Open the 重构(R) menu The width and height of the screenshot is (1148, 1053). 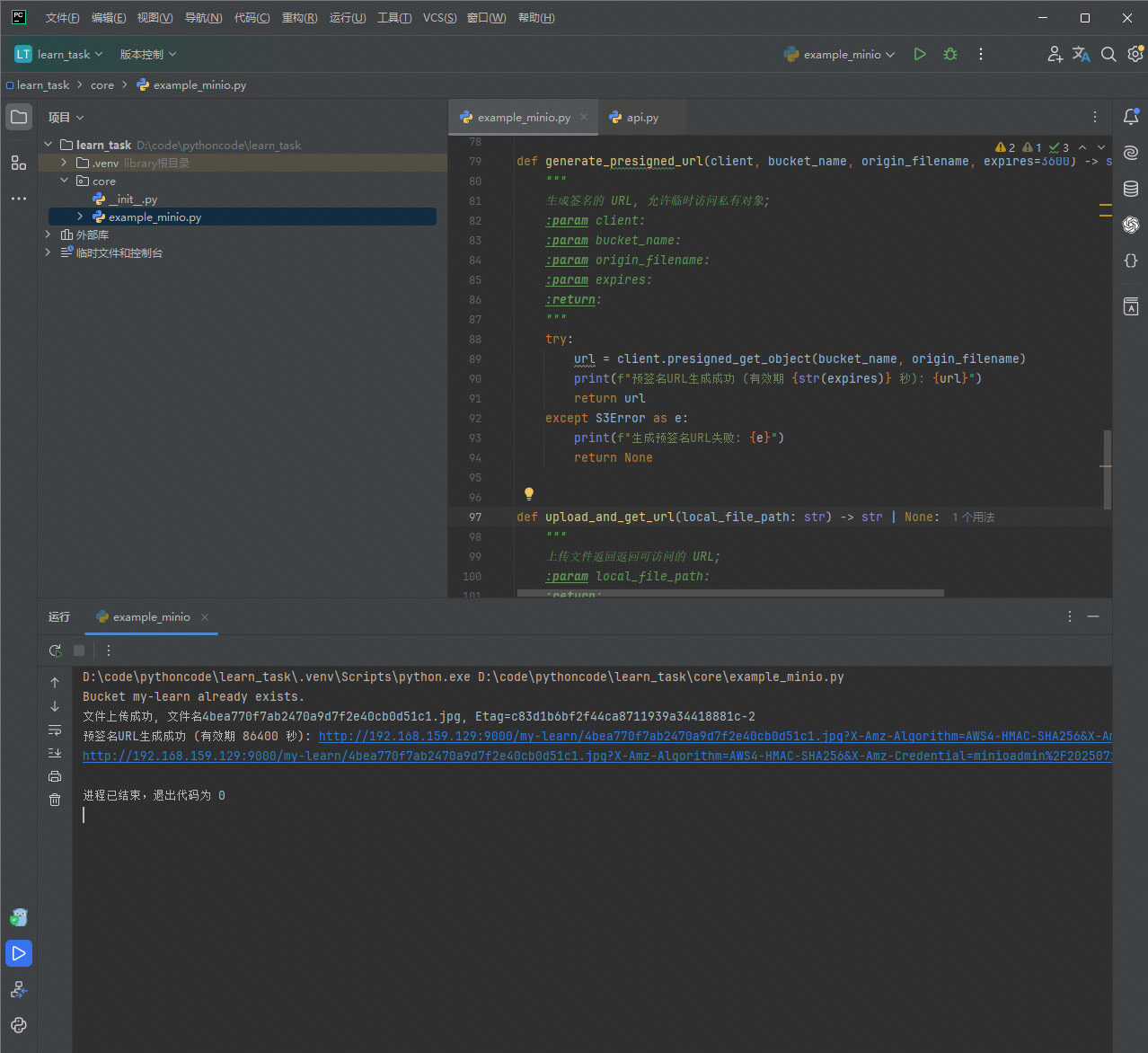299,18
